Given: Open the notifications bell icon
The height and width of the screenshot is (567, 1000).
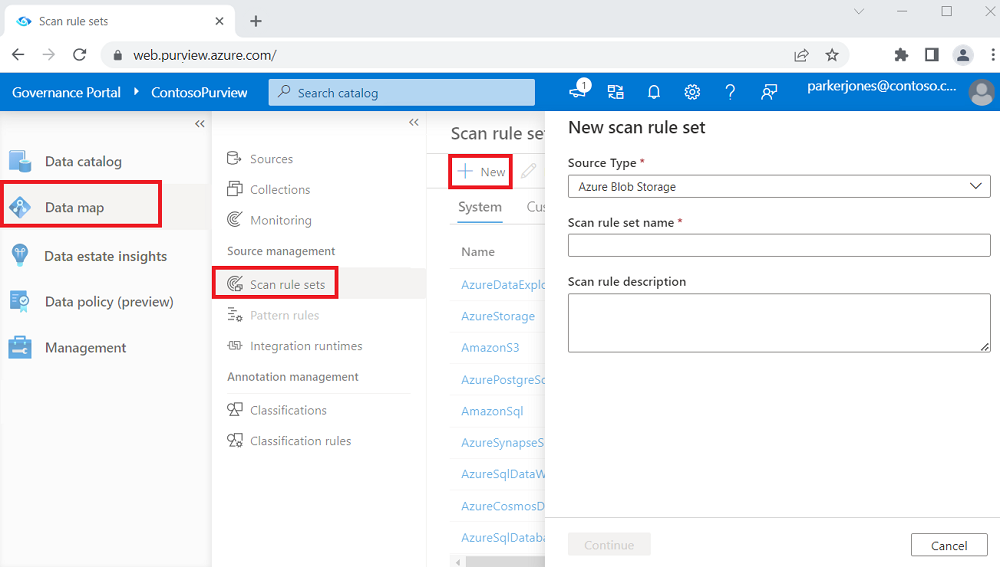Looking at the screenshot, I should tap(654, 92).
